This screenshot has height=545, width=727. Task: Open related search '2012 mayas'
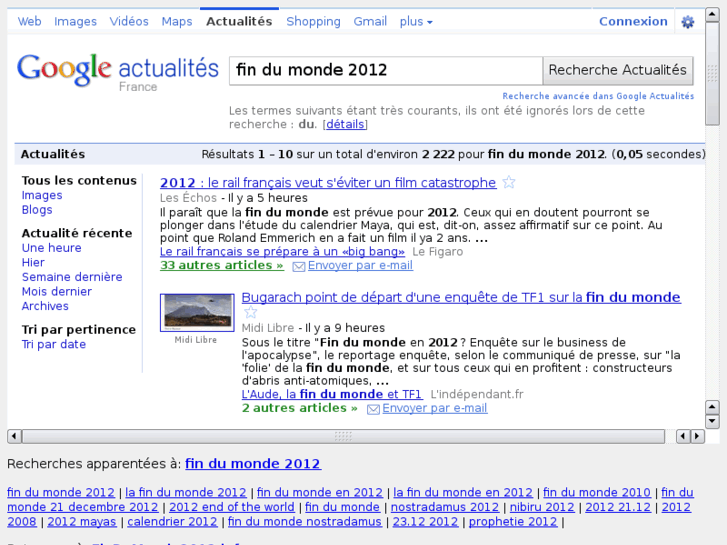[x=82, y=522]
